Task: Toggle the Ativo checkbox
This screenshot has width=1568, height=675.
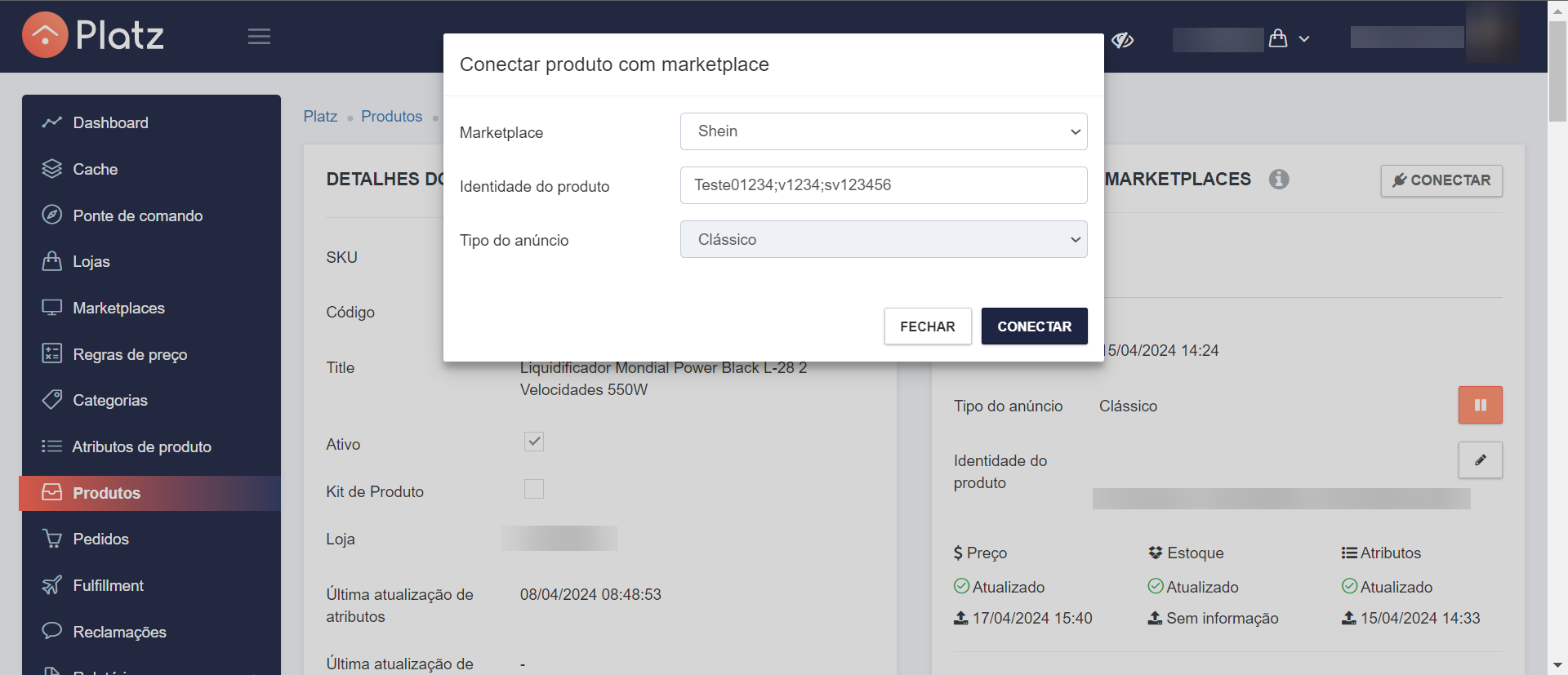Action: [534, 442]
